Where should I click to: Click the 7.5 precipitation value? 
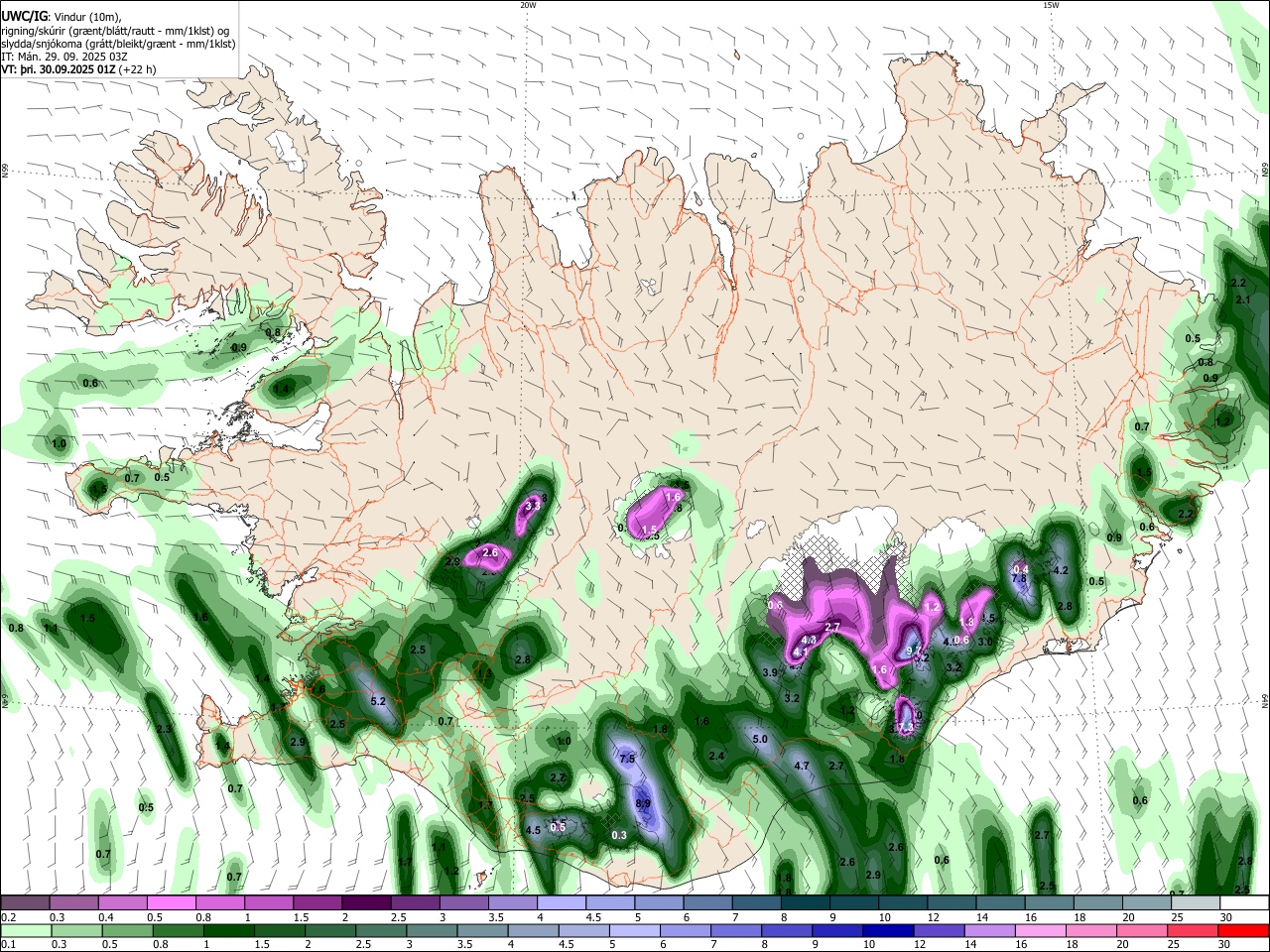(627, 759)
